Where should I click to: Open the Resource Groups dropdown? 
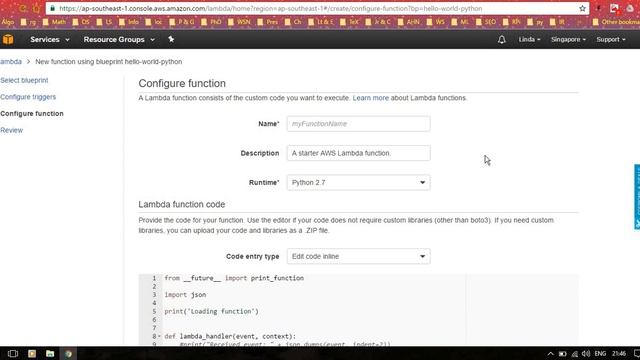(119, 40)
